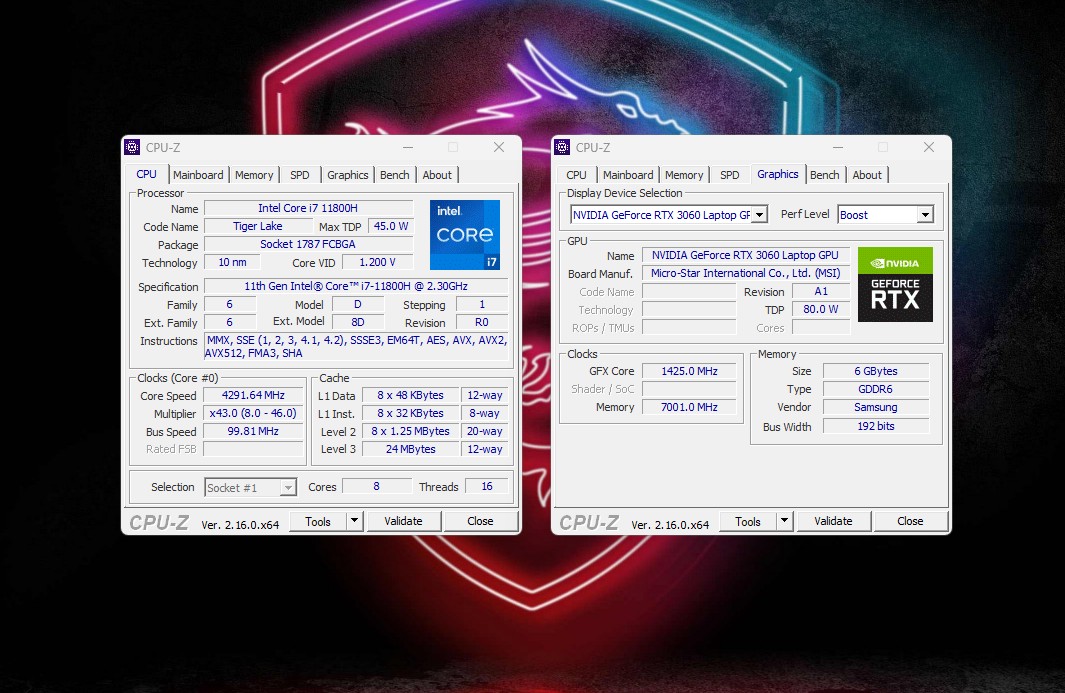Viewport: 1065px width, 693px height.
Task: Open the Display Device Selection dropdown
Action: pyautogui.click(x=759, y=215)
